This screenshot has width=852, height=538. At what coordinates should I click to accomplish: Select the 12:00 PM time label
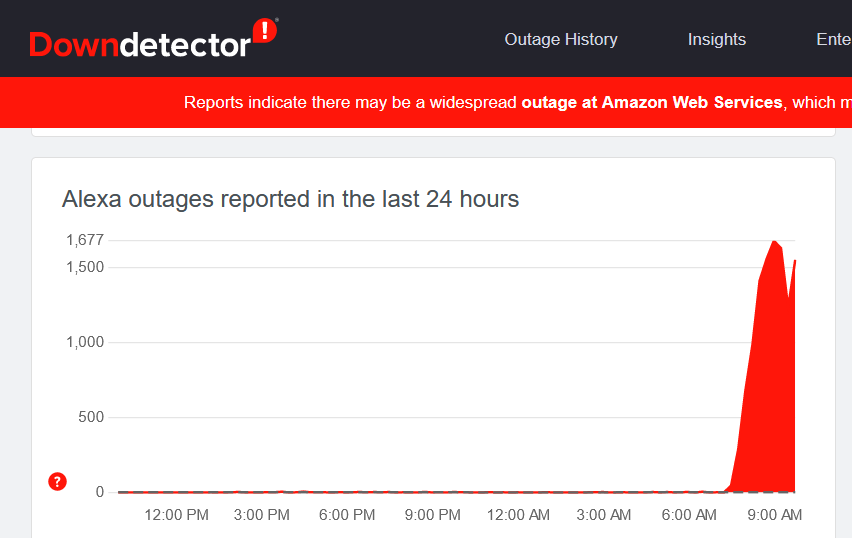pyautogui.click(x=177, y=515)
